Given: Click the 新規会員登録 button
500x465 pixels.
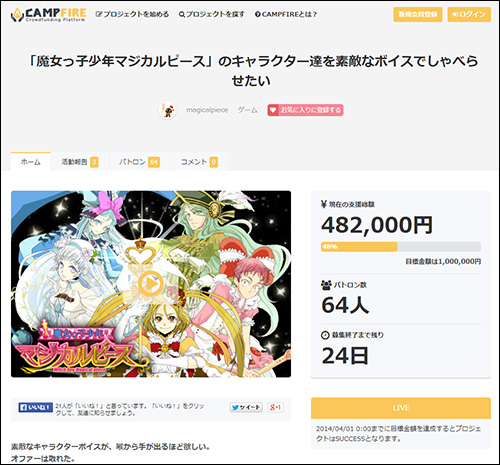Looking at the screenshot, I should click(418, 14).
